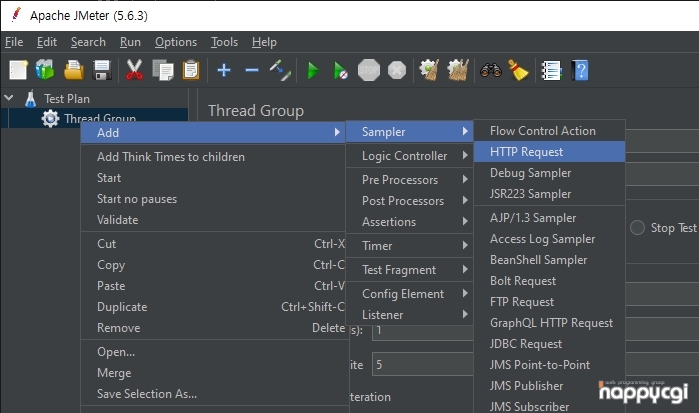Click Validate in context menu

213,219
